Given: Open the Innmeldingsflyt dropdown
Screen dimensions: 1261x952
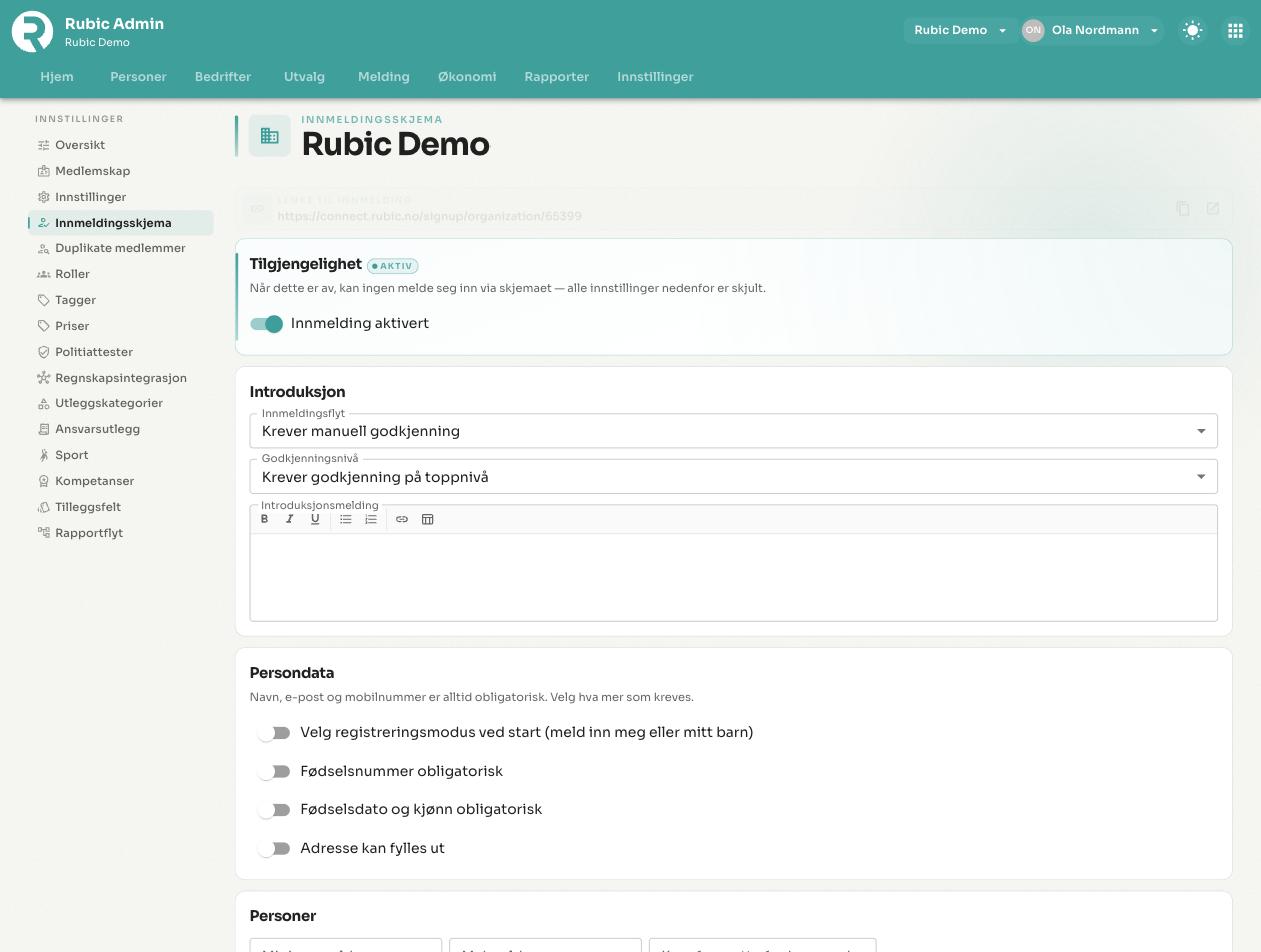Looking at the screenshot, I should click(x=733, y=431).
